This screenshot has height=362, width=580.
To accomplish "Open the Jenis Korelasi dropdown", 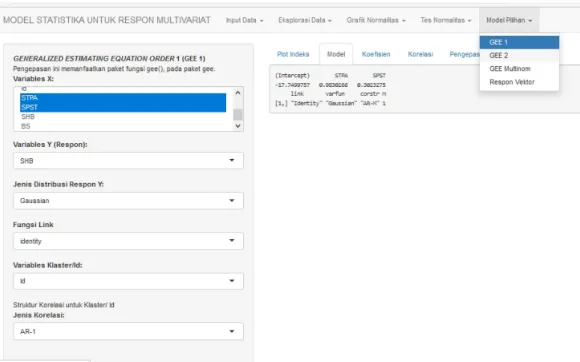I will (128, 331).
